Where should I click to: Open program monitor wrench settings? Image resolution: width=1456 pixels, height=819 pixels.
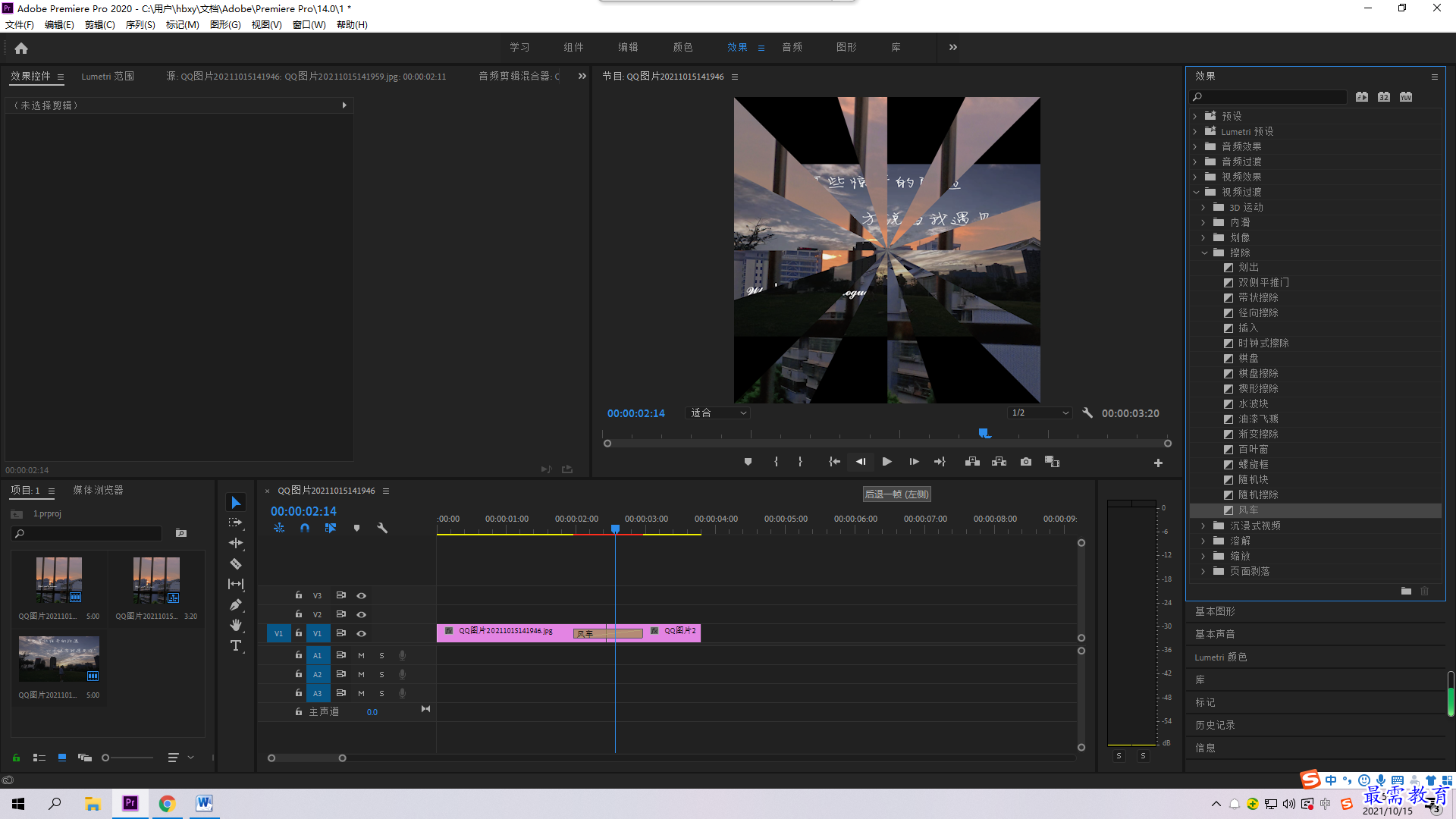click(x=1087, y=413)
